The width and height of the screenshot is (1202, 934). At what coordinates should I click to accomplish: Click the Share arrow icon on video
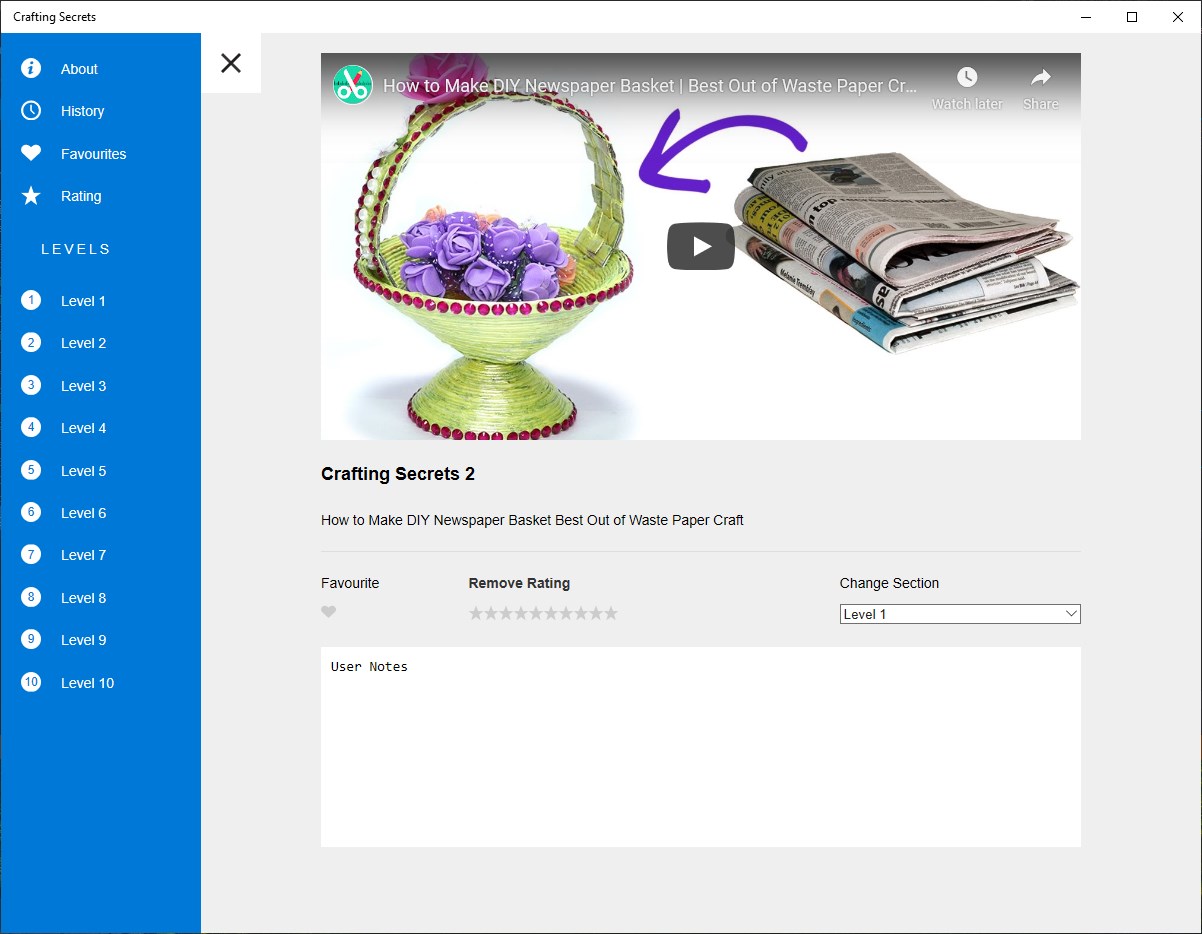[x=1041, y=77]
